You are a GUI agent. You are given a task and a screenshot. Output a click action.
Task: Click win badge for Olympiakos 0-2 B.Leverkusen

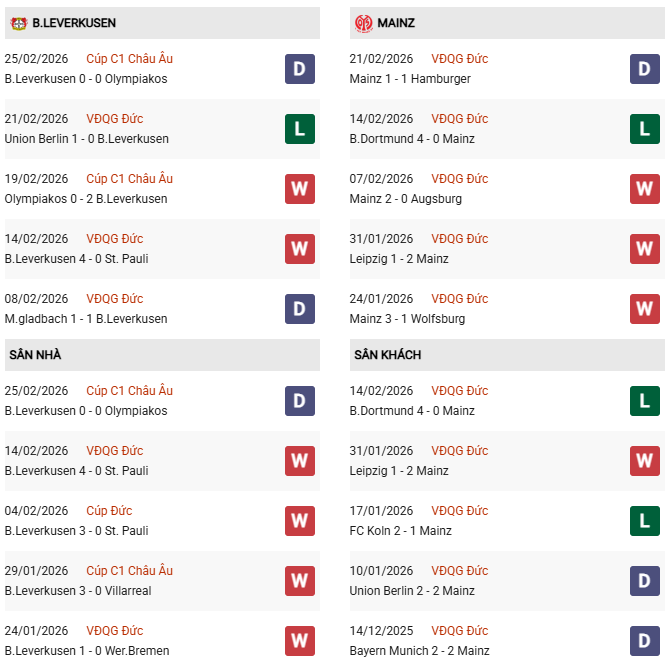coord(299,189)
